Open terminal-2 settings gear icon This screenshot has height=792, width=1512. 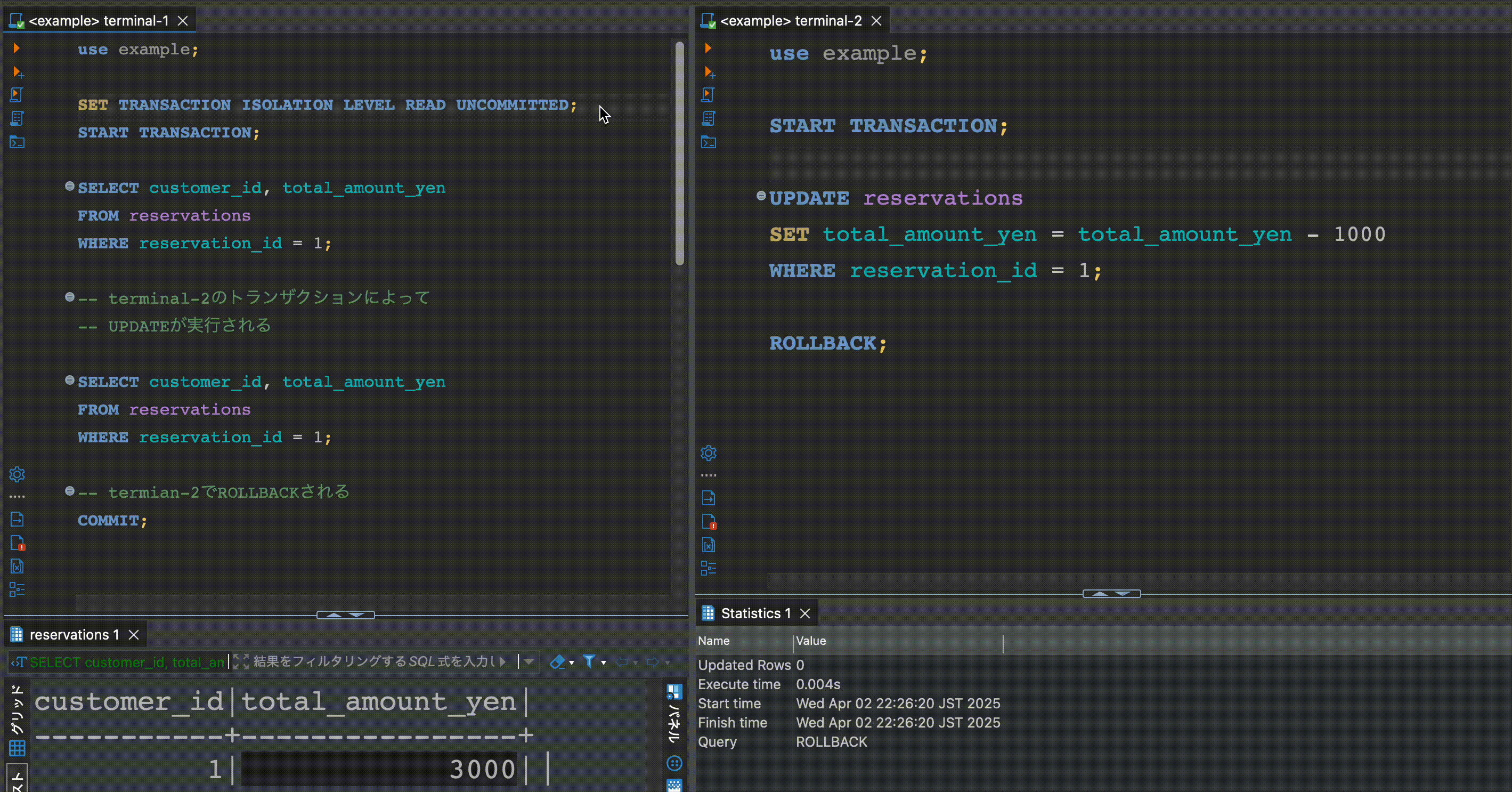(709, 452)
